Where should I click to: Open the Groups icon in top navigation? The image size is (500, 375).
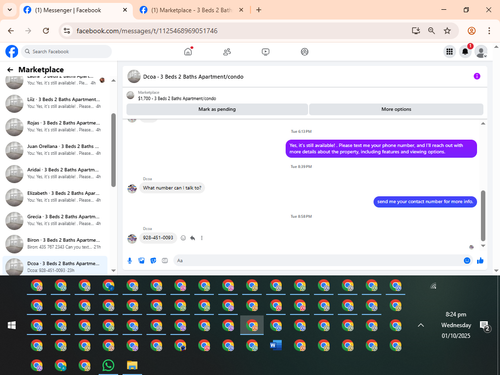(305, 52)
